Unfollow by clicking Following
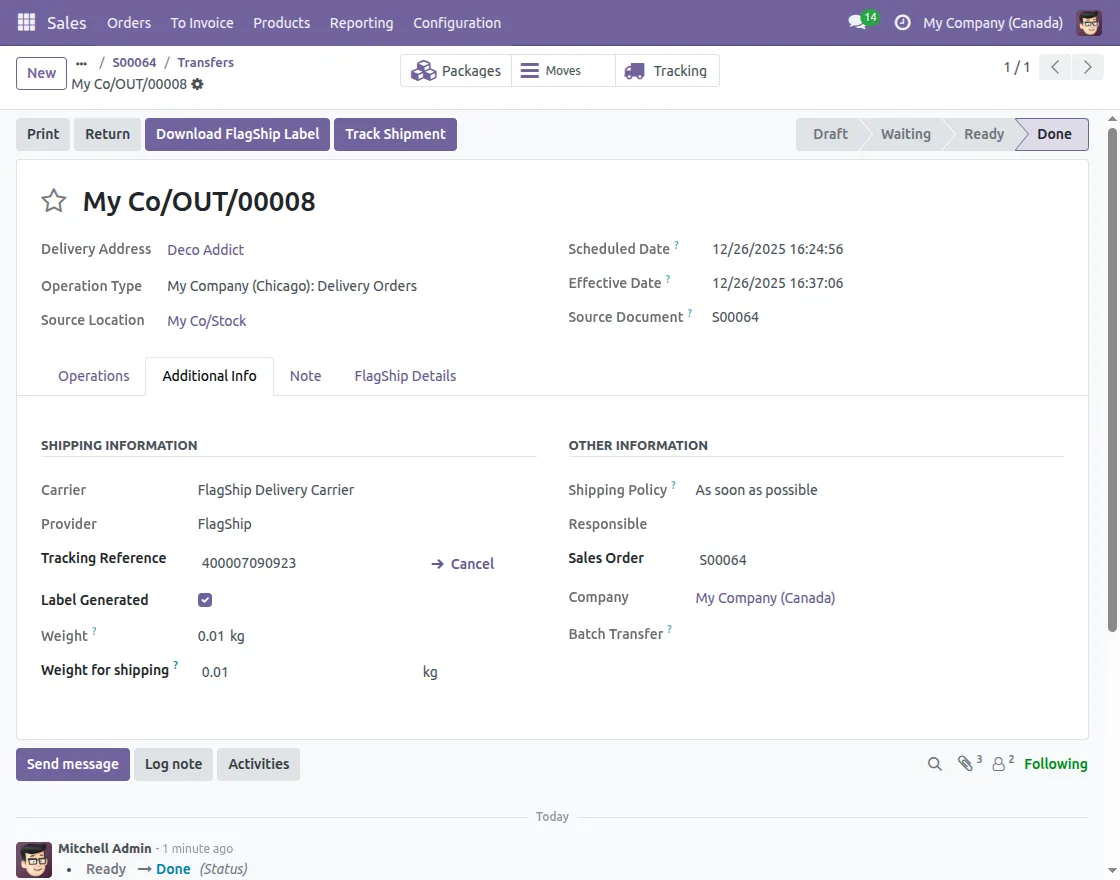 tap(1055, 763)
